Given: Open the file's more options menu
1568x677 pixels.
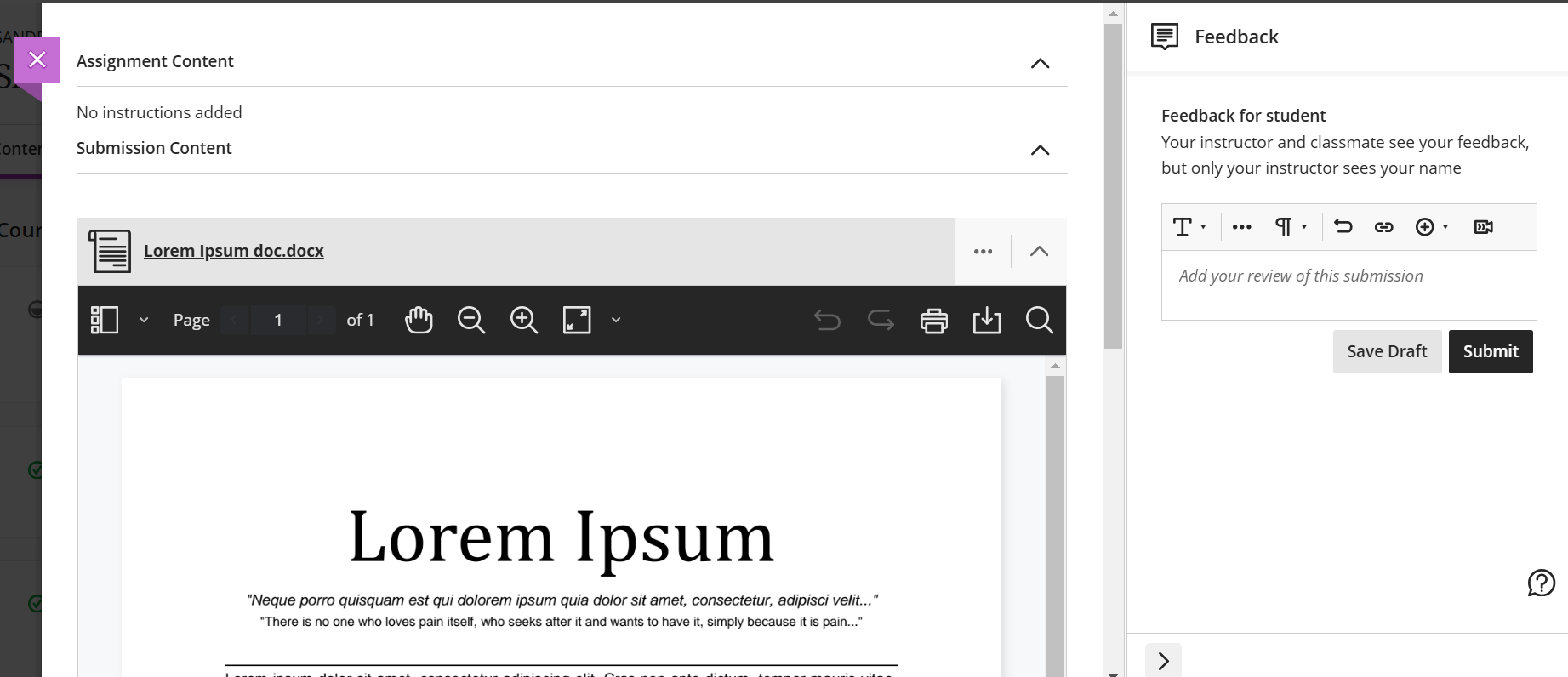Looking at the screenshot, I should coord(983,251).
